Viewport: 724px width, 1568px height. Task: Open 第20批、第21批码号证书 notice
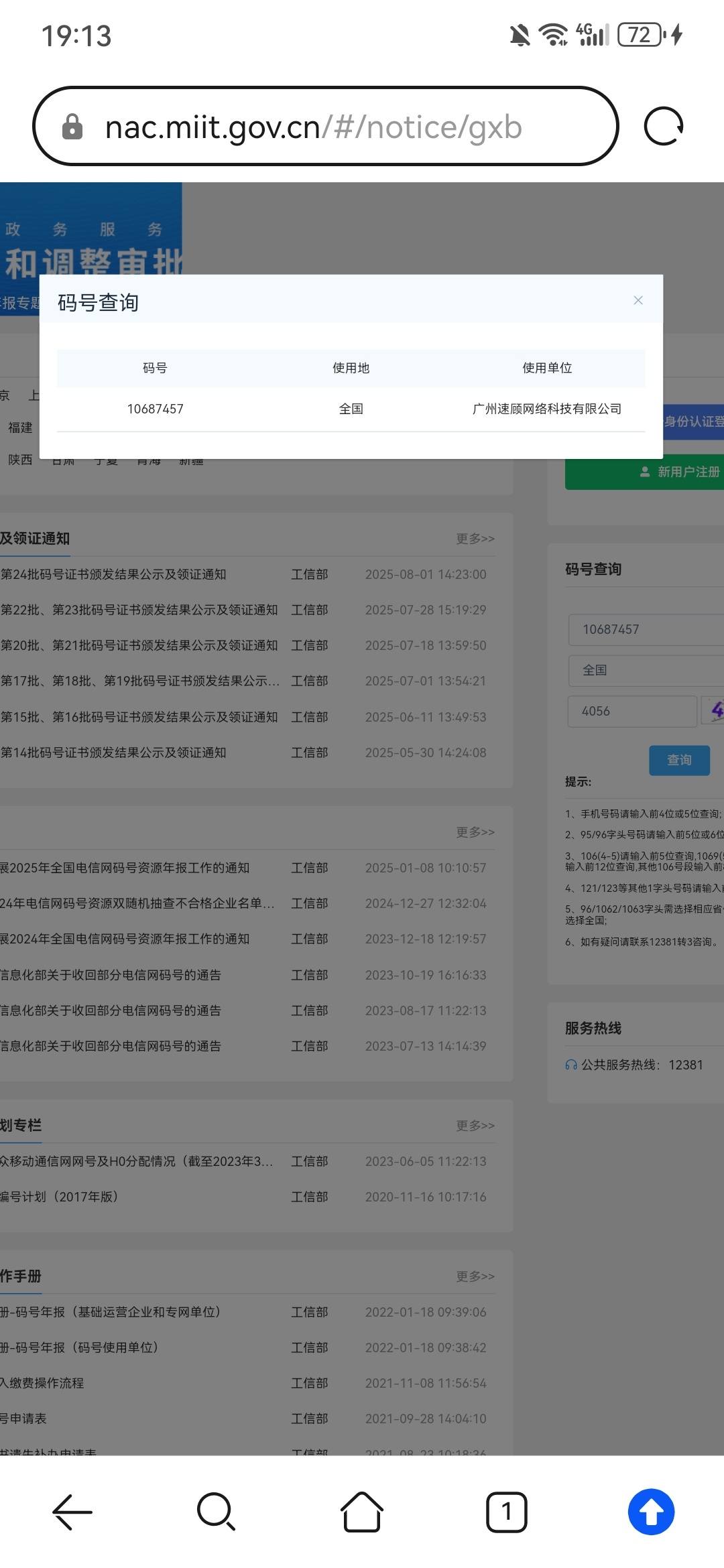(139, 645)
